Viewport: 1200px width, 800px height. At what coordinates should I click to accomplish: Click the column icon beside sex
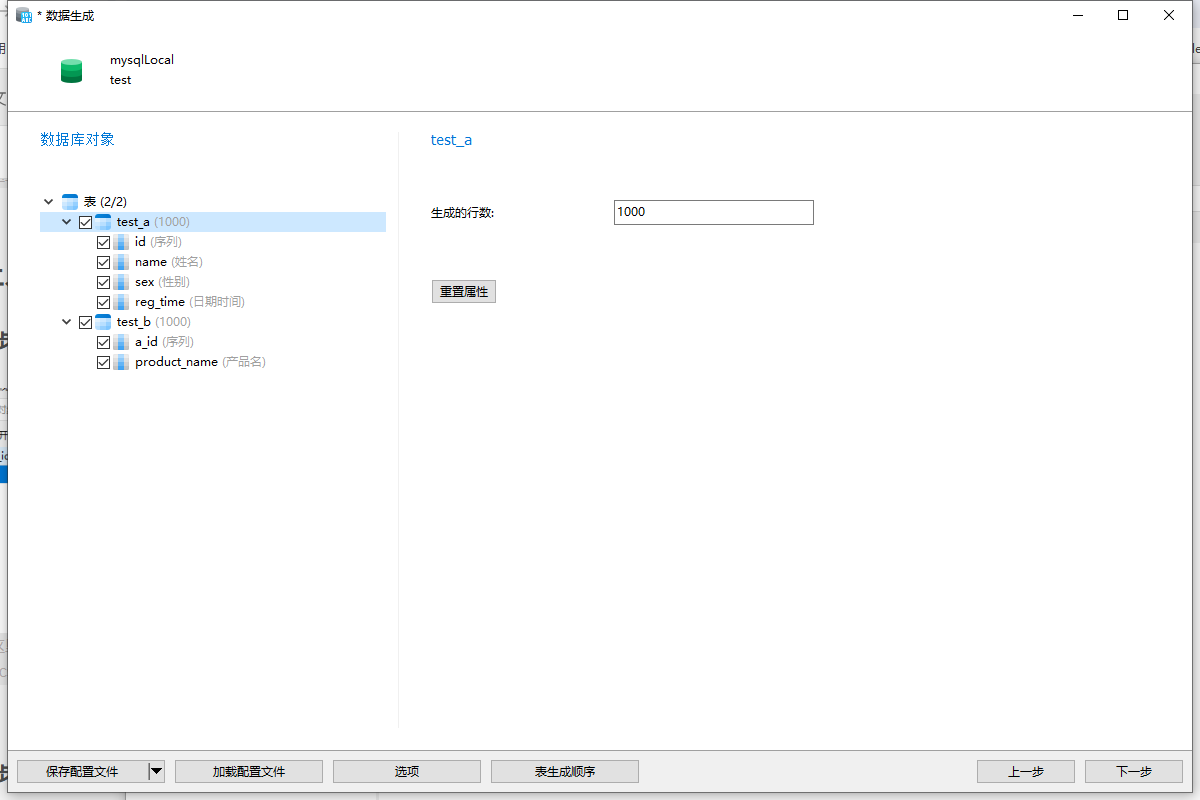[x=121, y=282]
